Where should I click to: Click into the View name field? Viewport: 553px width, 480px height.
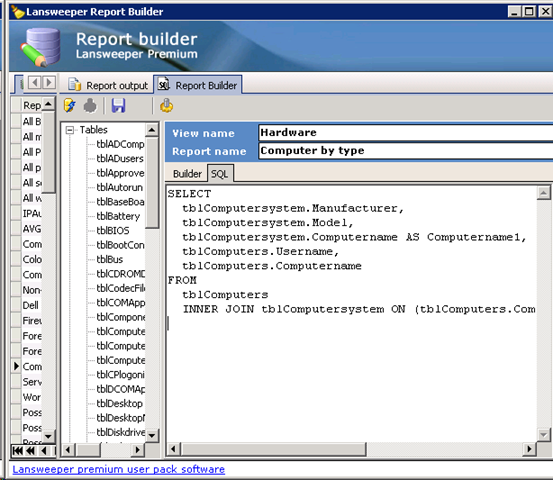pyautogui.click(x=406, y=133)
